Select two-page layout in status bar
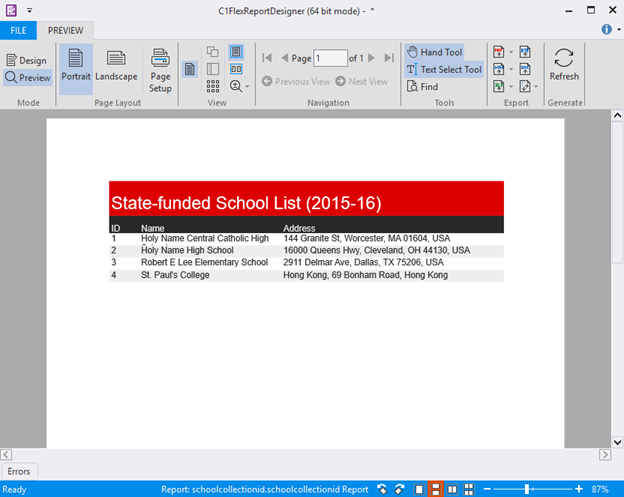 [x=452, y=489]
